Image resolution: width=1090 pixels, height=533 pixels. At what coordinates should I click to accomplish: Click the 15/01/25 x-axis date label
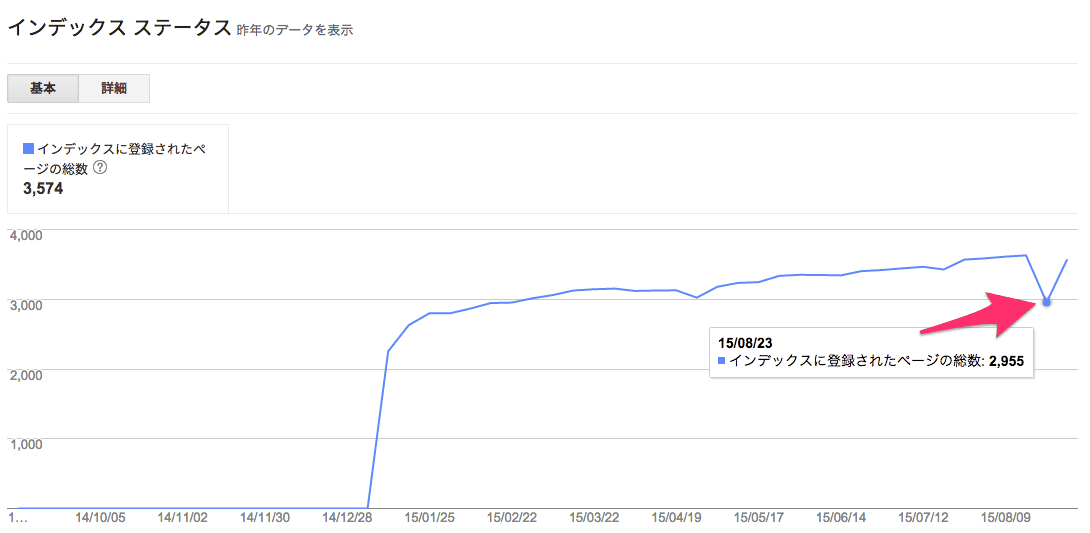tap(430, 518)
